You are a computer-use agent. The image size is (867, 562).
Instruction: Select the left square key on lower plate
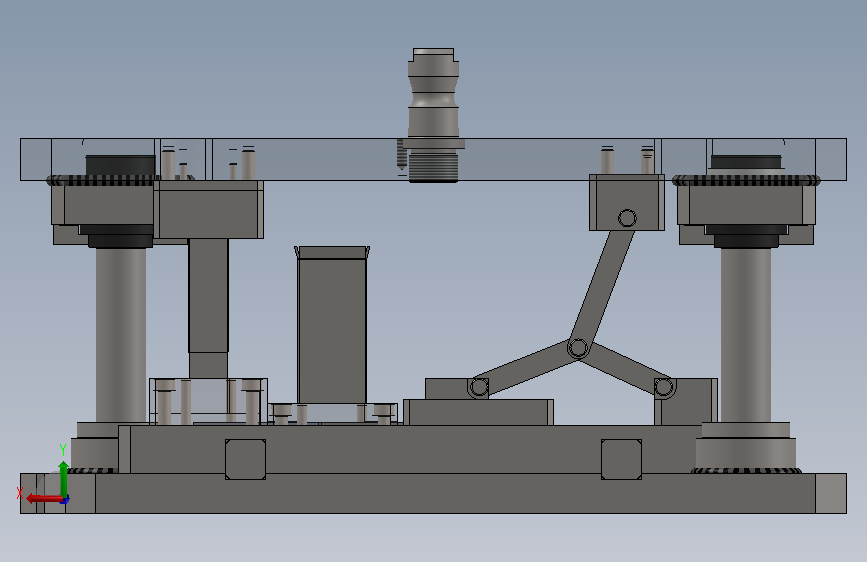(246, 459)
